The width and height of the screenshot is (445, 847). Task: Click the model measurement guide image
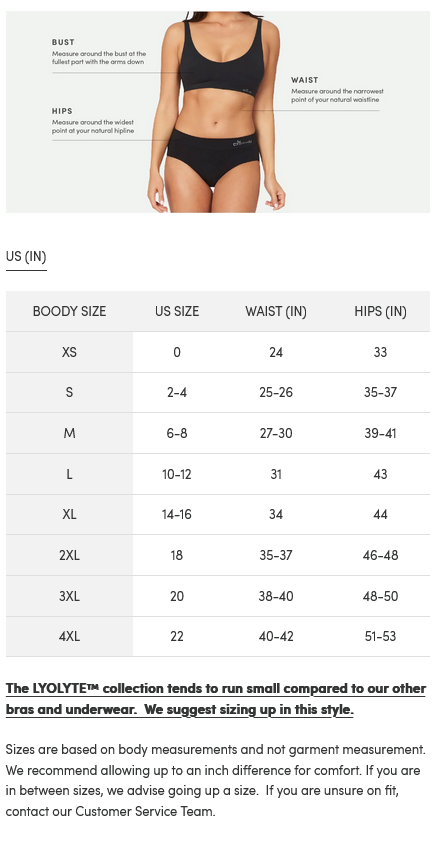click(218, 112)
